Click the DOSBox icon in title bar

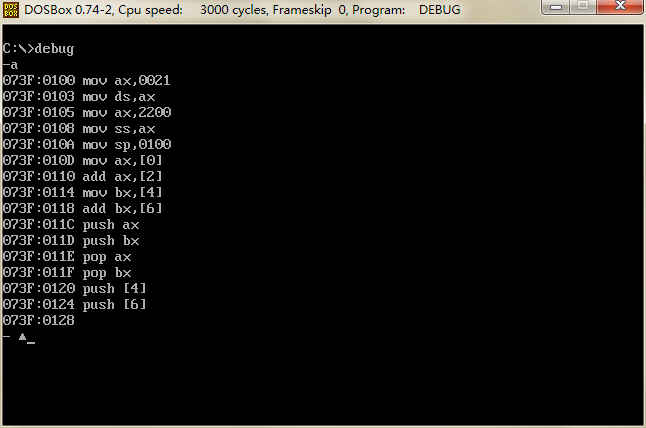11,9
